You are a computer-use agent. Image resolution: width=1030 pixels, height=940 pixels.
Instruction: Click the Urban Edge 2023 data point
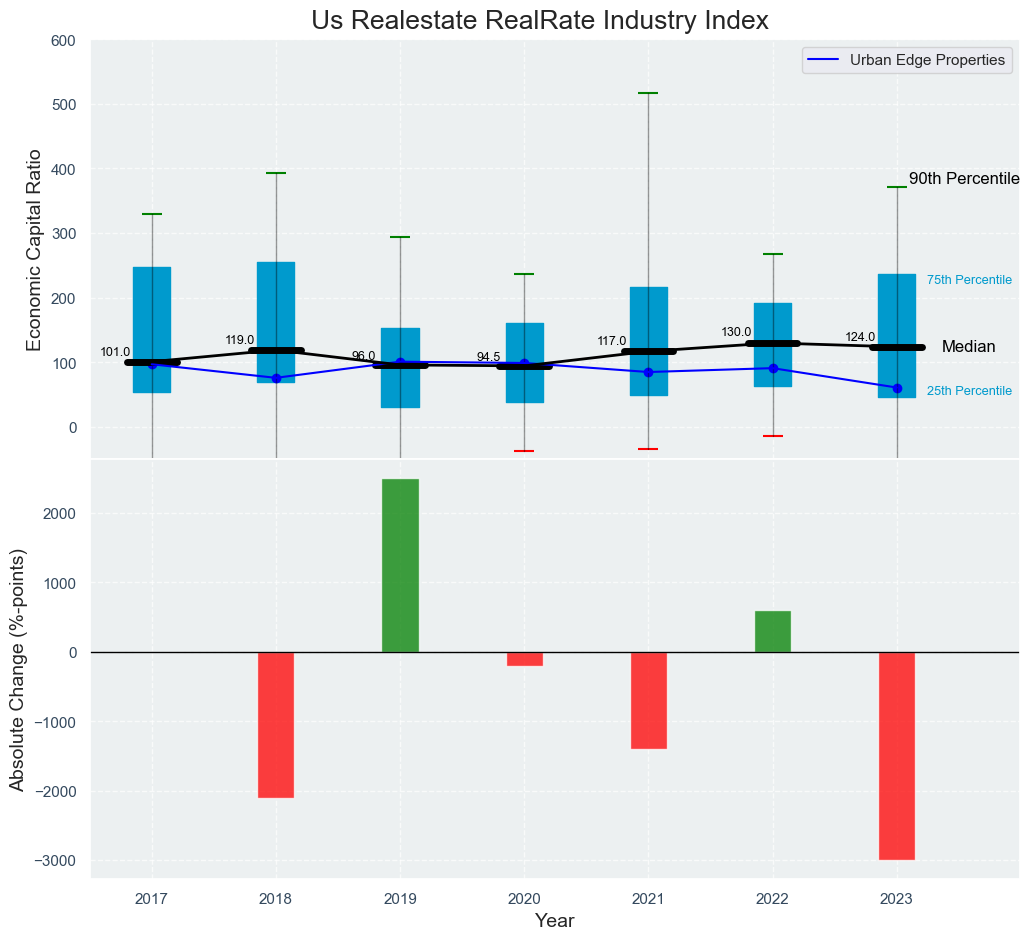(x=897, y=388)
